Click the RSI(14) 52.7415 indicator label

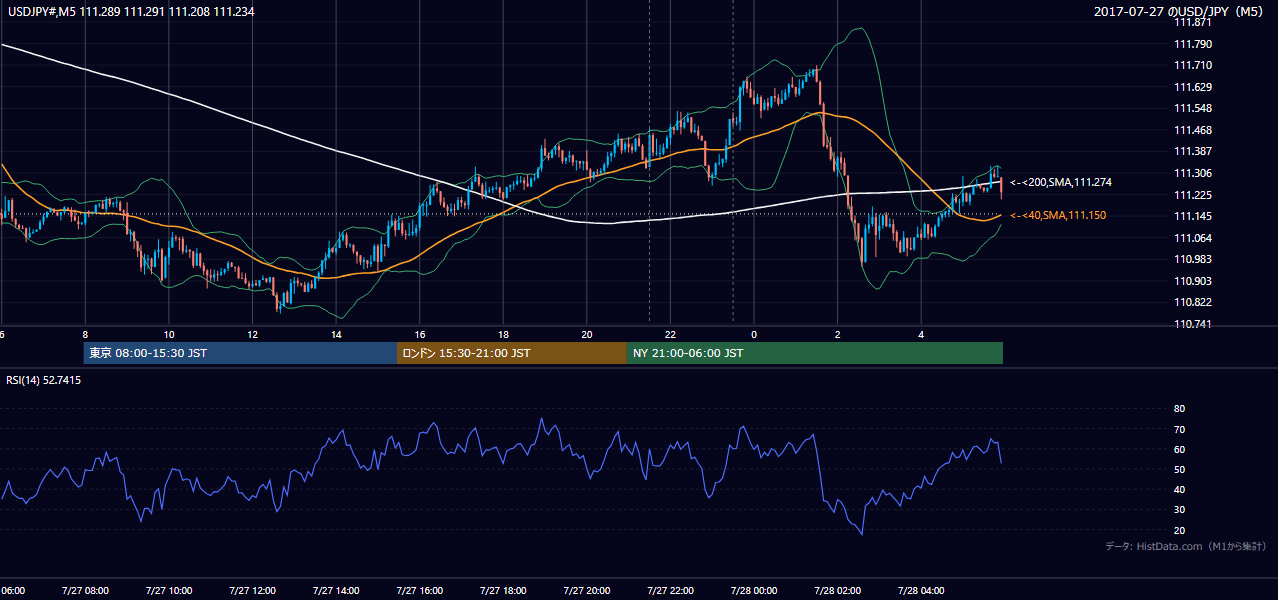point(44,380)
